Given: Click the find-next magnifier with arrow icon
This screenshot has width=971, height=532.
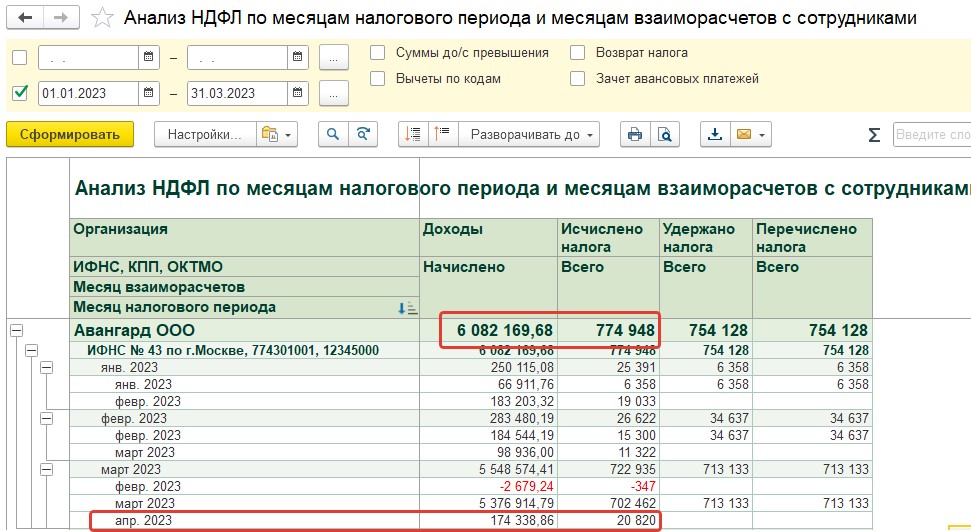Looking at the screenshot, I should [363, 134].
